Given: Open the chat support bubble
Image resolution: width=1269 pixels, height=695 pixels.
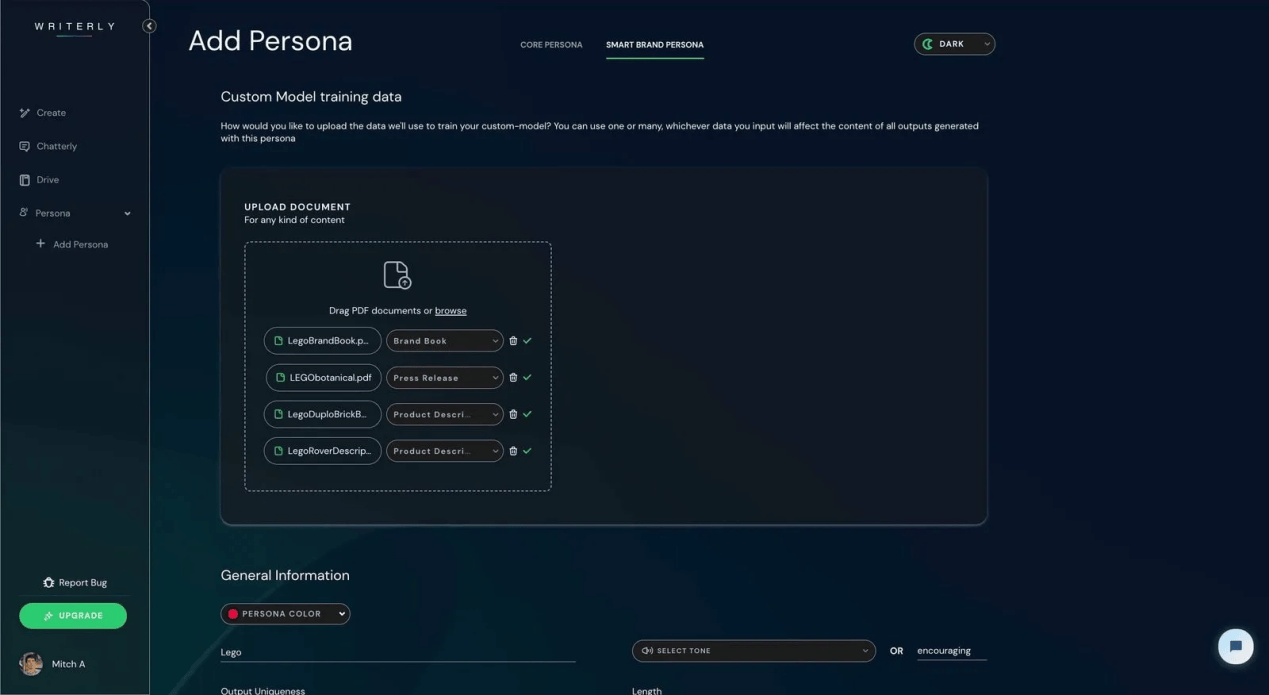Looking at the screenshot, I should [x=1235, y=646].
